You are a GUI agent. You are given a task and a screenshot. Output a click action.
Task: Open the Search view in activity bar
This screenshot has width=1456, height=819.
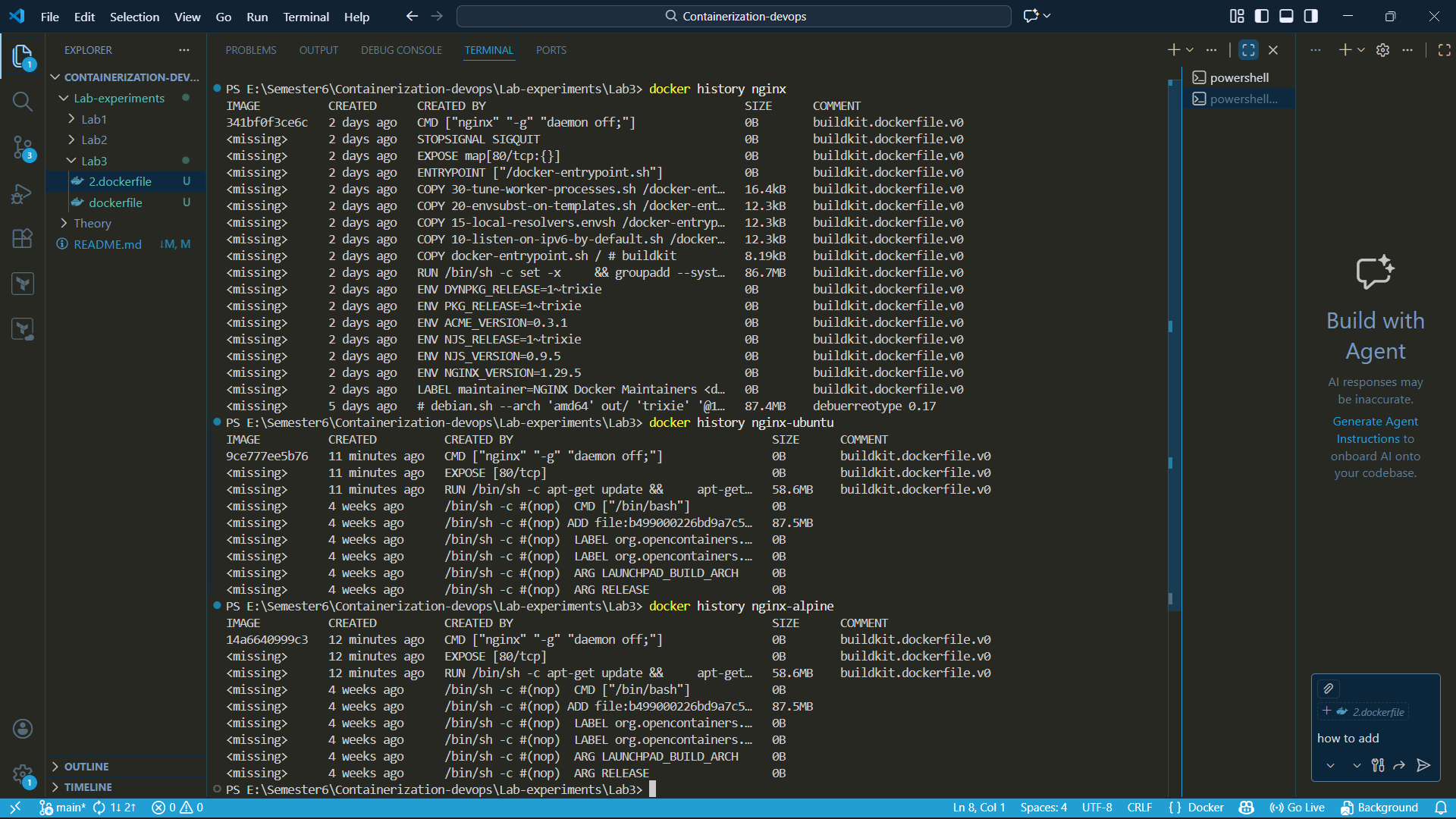point(22,102)
